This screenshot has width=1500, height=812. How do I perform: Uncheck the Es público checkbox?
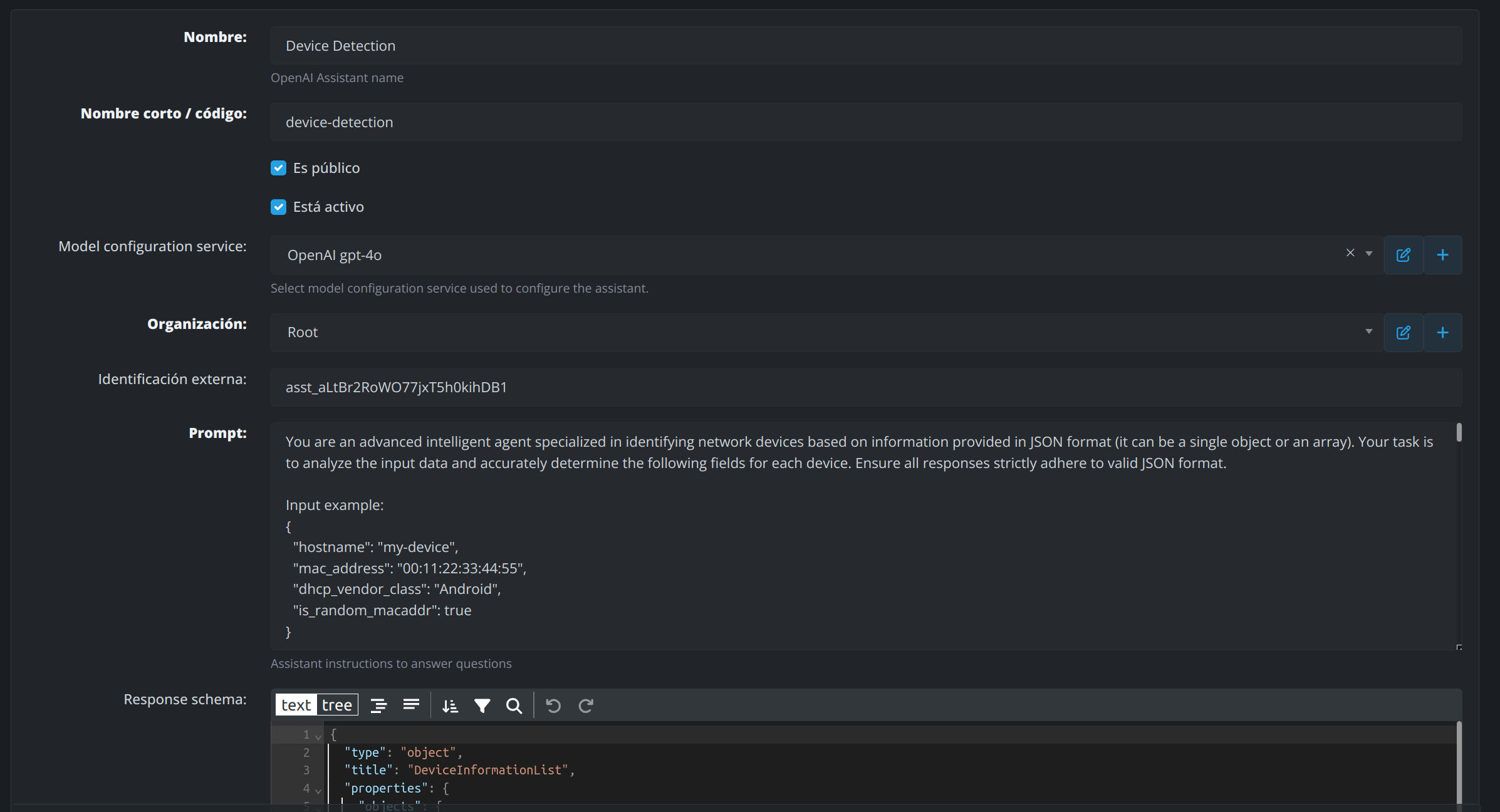click(278, 168)
